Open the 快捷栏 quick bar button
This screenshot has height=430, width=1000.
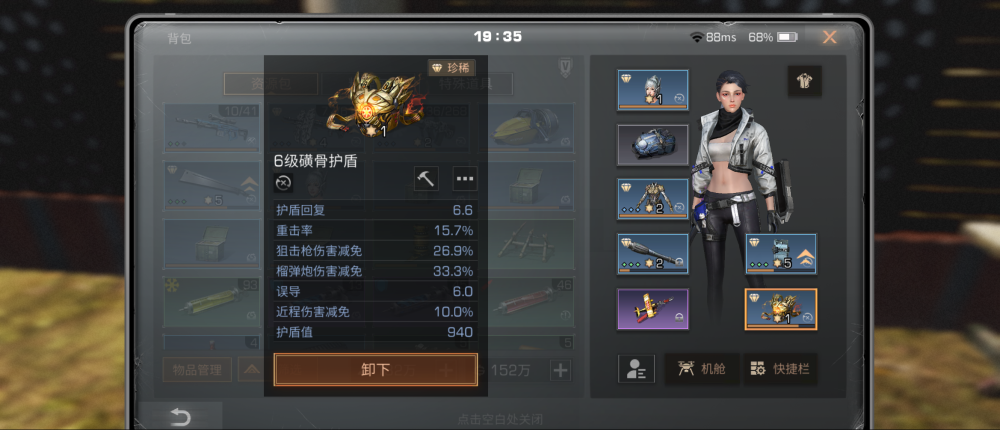[781, 369]
